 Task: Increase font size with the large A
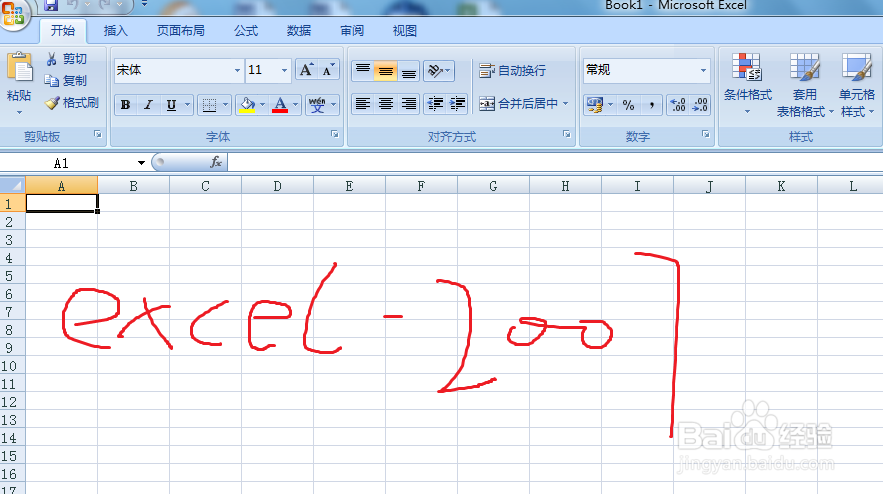point(306,70)
